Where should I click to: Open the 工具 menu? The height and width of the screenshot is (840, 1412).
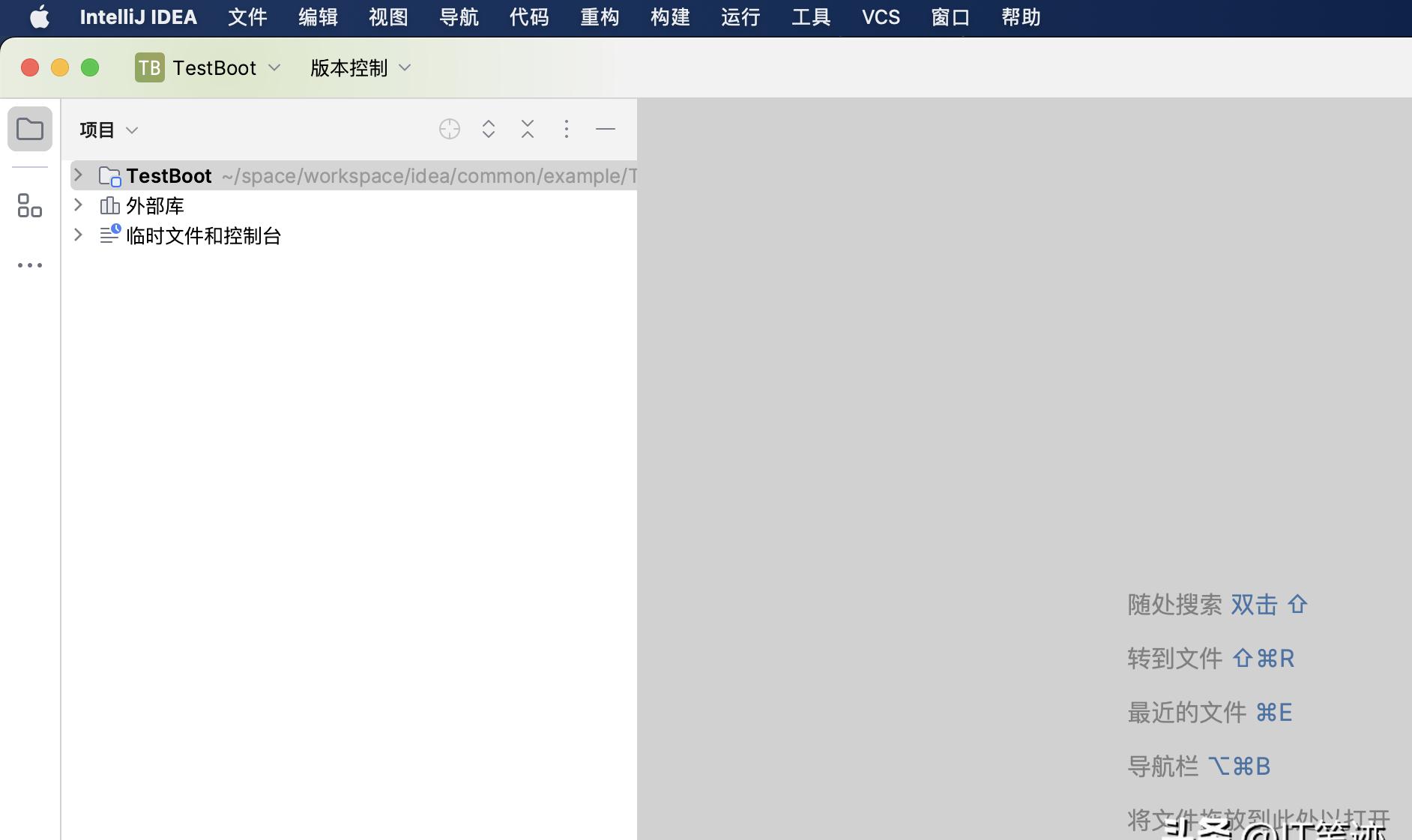811,17
